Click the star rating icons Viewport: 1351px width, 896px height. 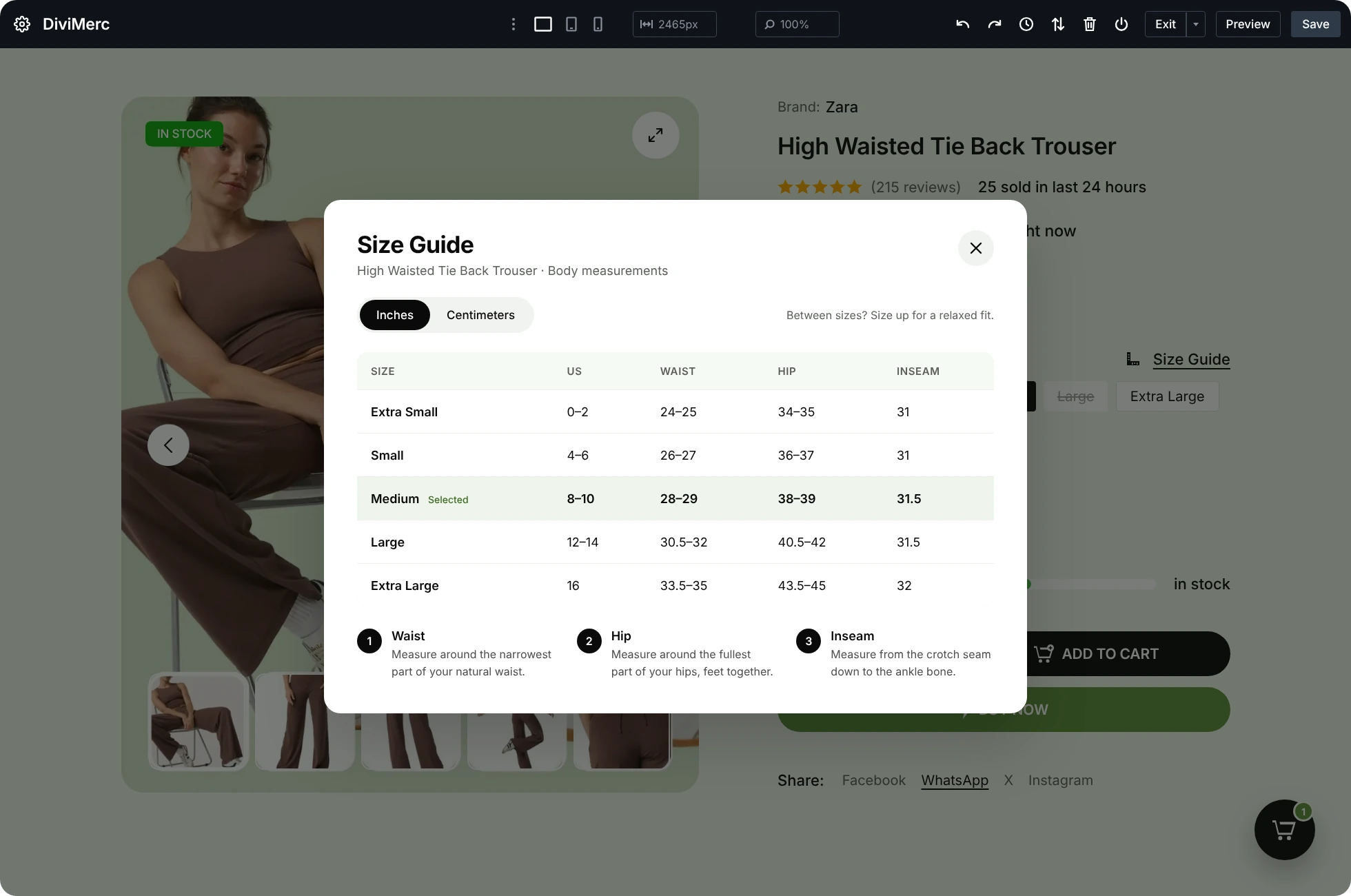pyautogui.click(x=820, y=187)
